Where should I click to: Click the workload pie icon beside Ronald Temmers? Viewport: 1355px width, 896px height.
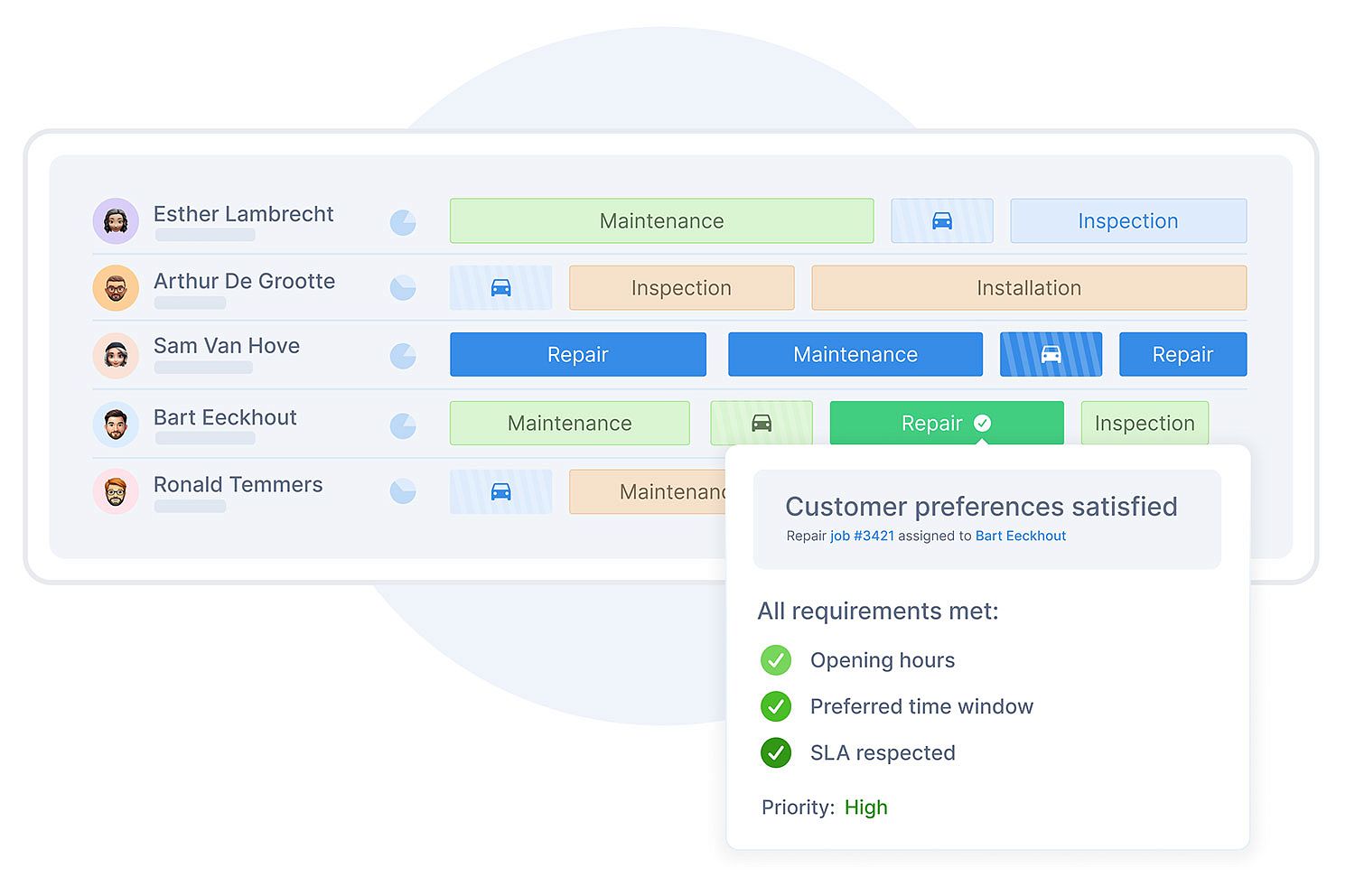coord(403,491)
